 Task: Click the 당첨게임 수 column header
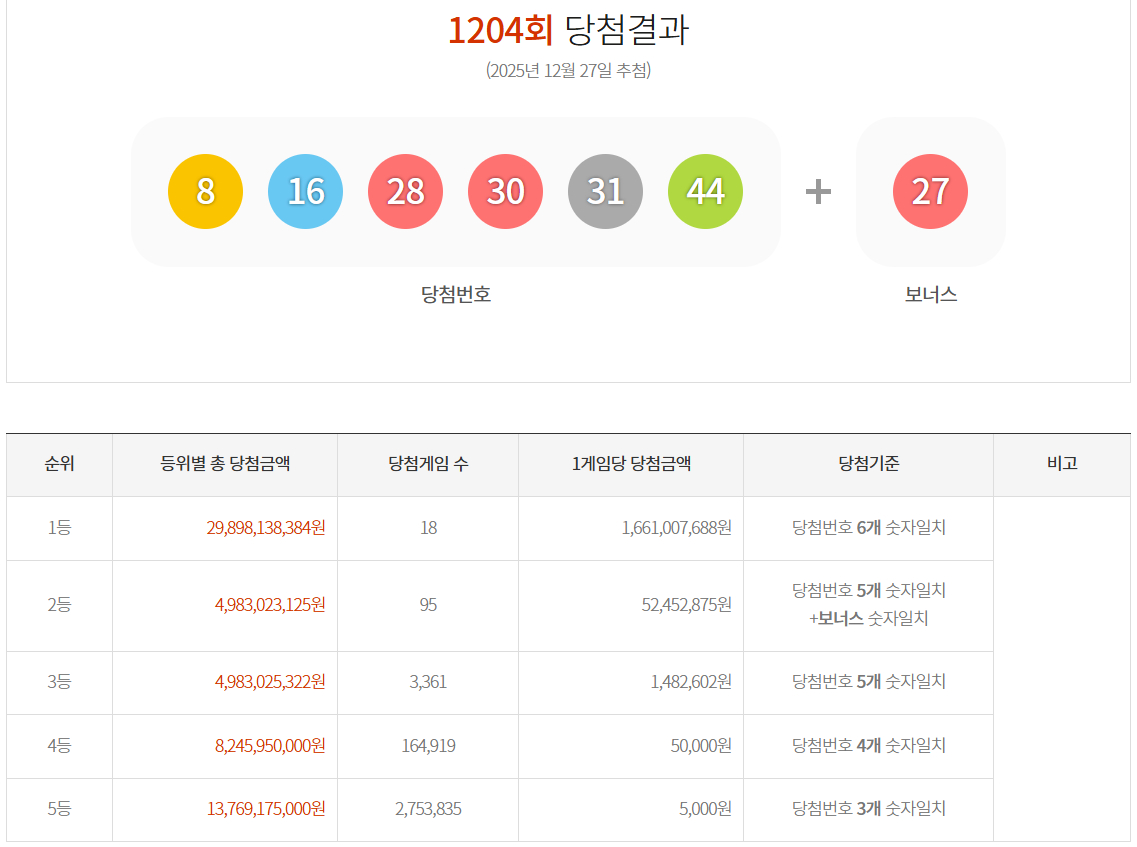[428, 464]
